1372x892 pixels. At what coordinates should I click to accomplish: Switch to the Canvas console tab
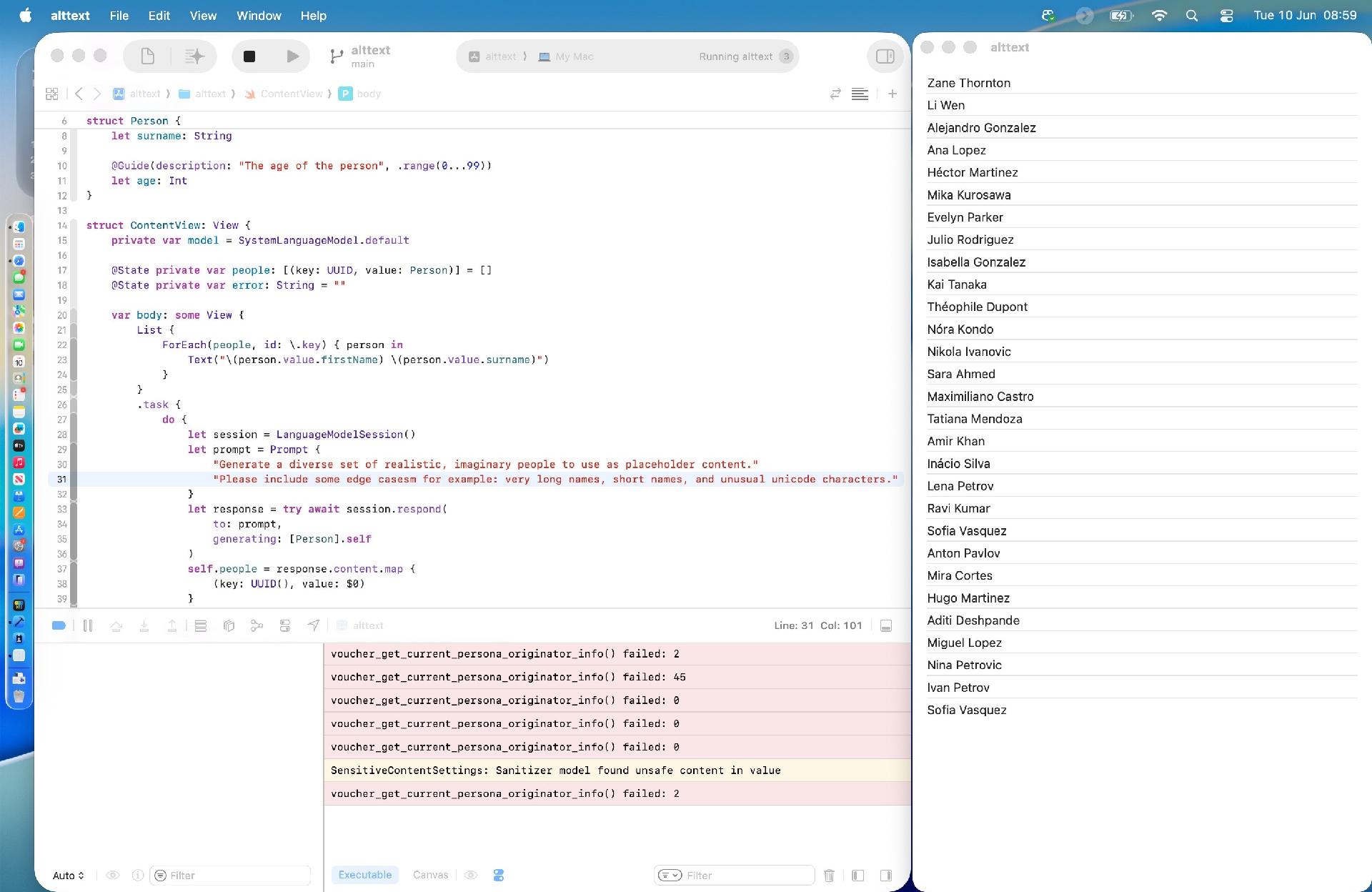click(x=430, y=875)
